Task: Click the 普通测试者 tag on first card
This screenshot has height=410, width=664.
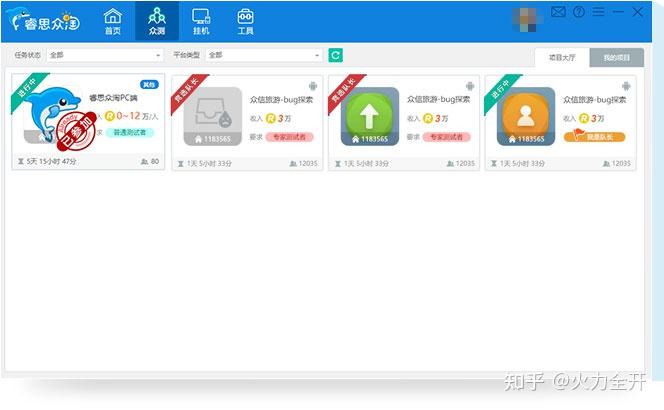Action: (130, 132)
